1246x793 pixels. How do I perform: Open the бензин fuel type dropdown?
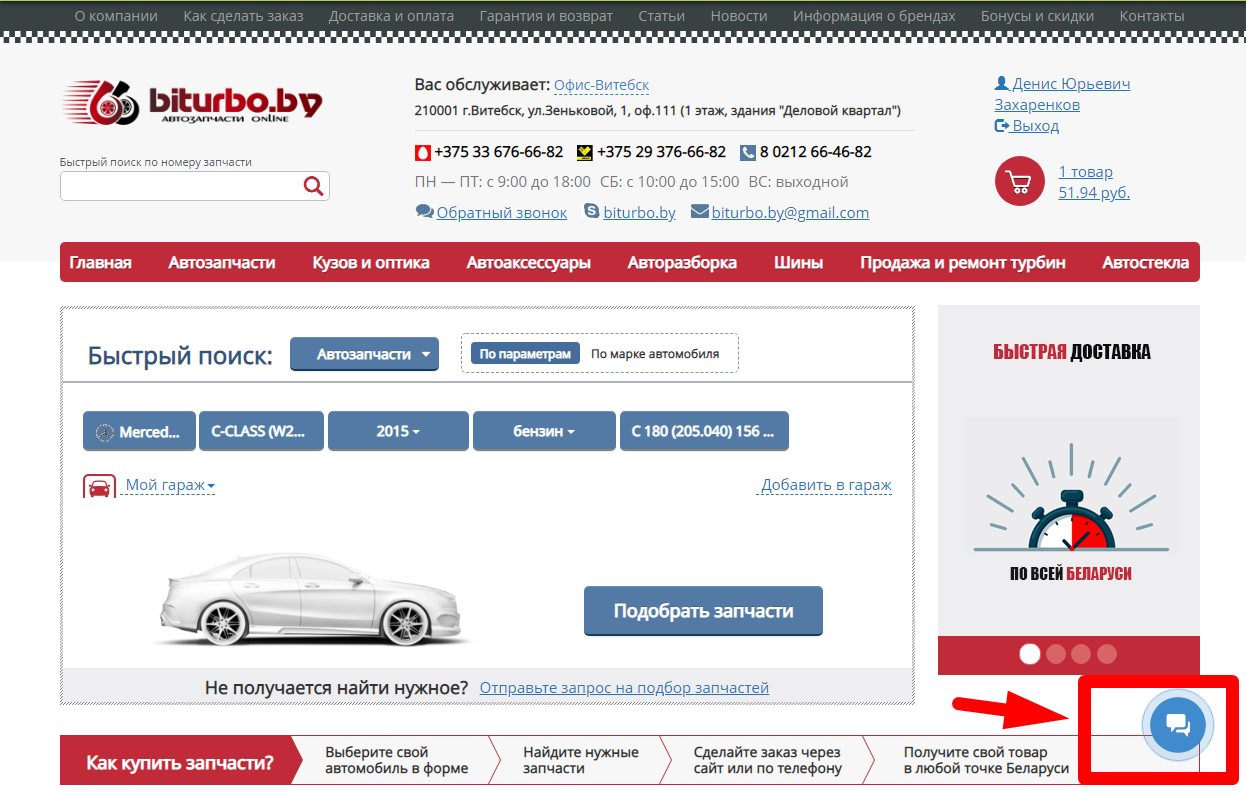click(x=544, y=432)
